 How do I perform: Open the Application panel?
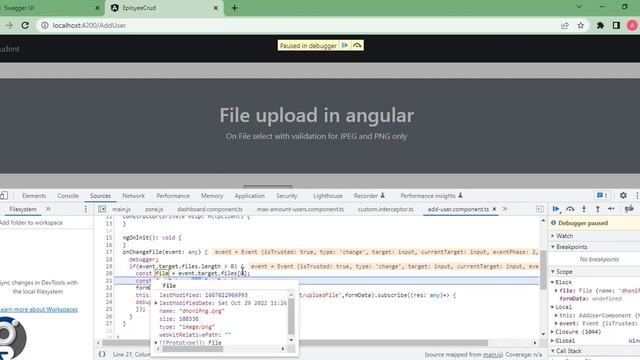[x=249, y=196]
